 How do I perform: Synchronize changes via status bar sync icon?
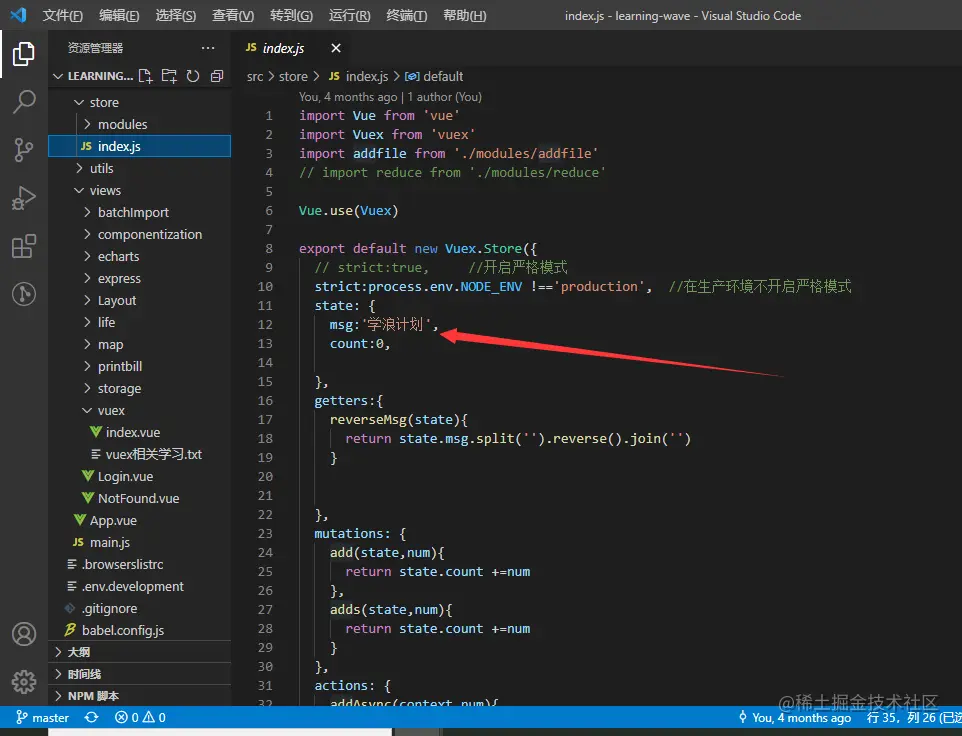91,718
